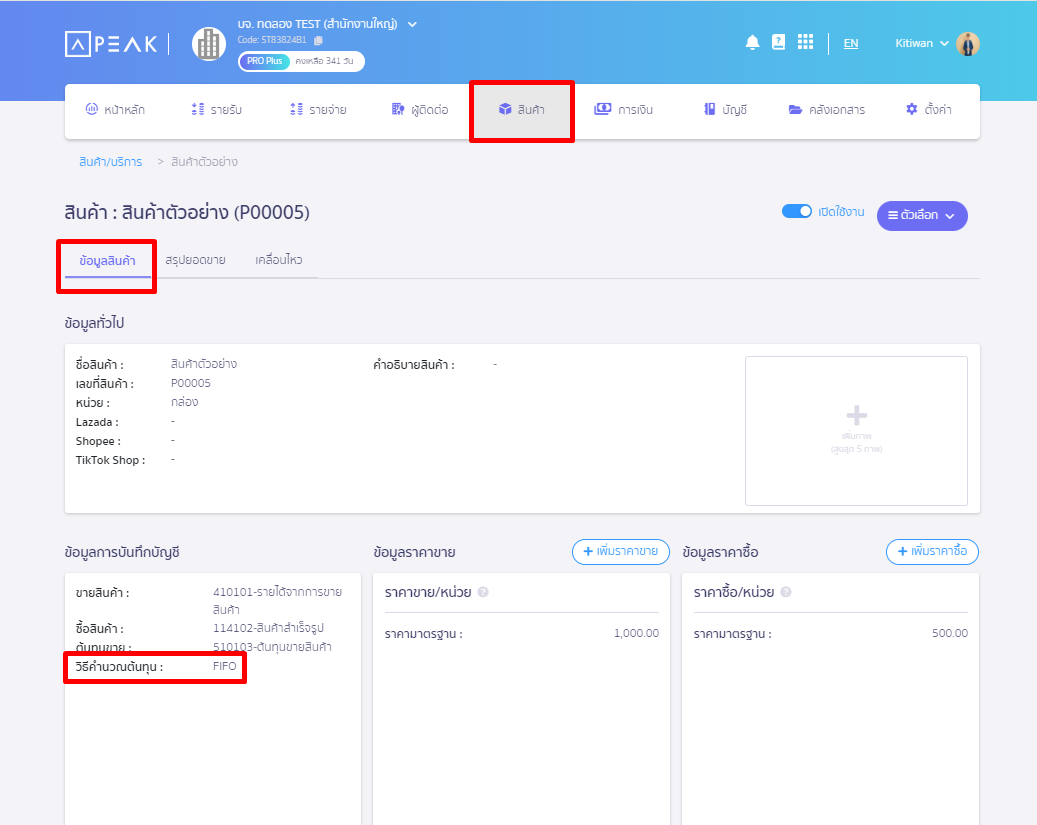Viewport: 1037px width, 825px height.
Task: Open the help guide book icon
Action: click(x=778, y=43)
